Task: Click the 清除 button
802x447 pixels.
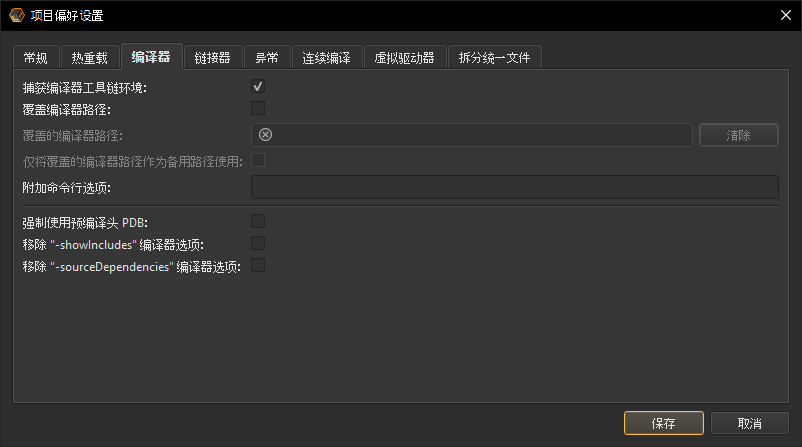Action: coord(739,135)
